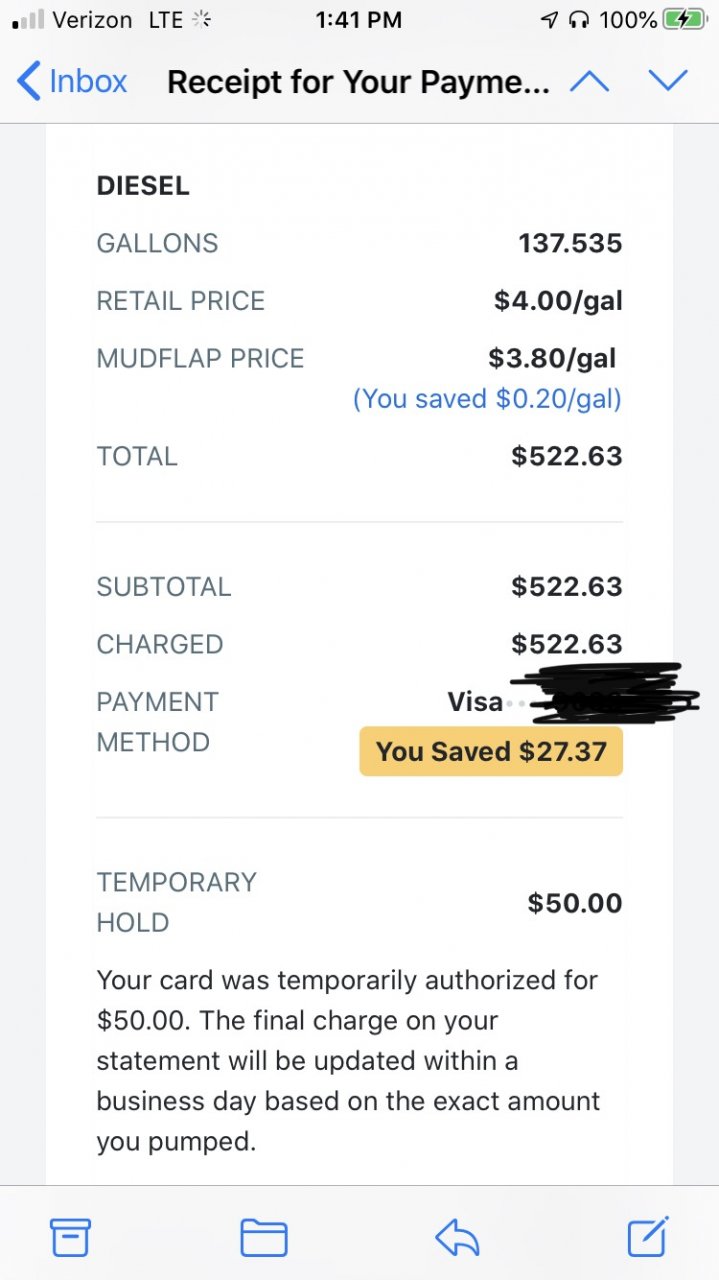
Task: Tap the location arrow status icon
Action: pos(549,19)
